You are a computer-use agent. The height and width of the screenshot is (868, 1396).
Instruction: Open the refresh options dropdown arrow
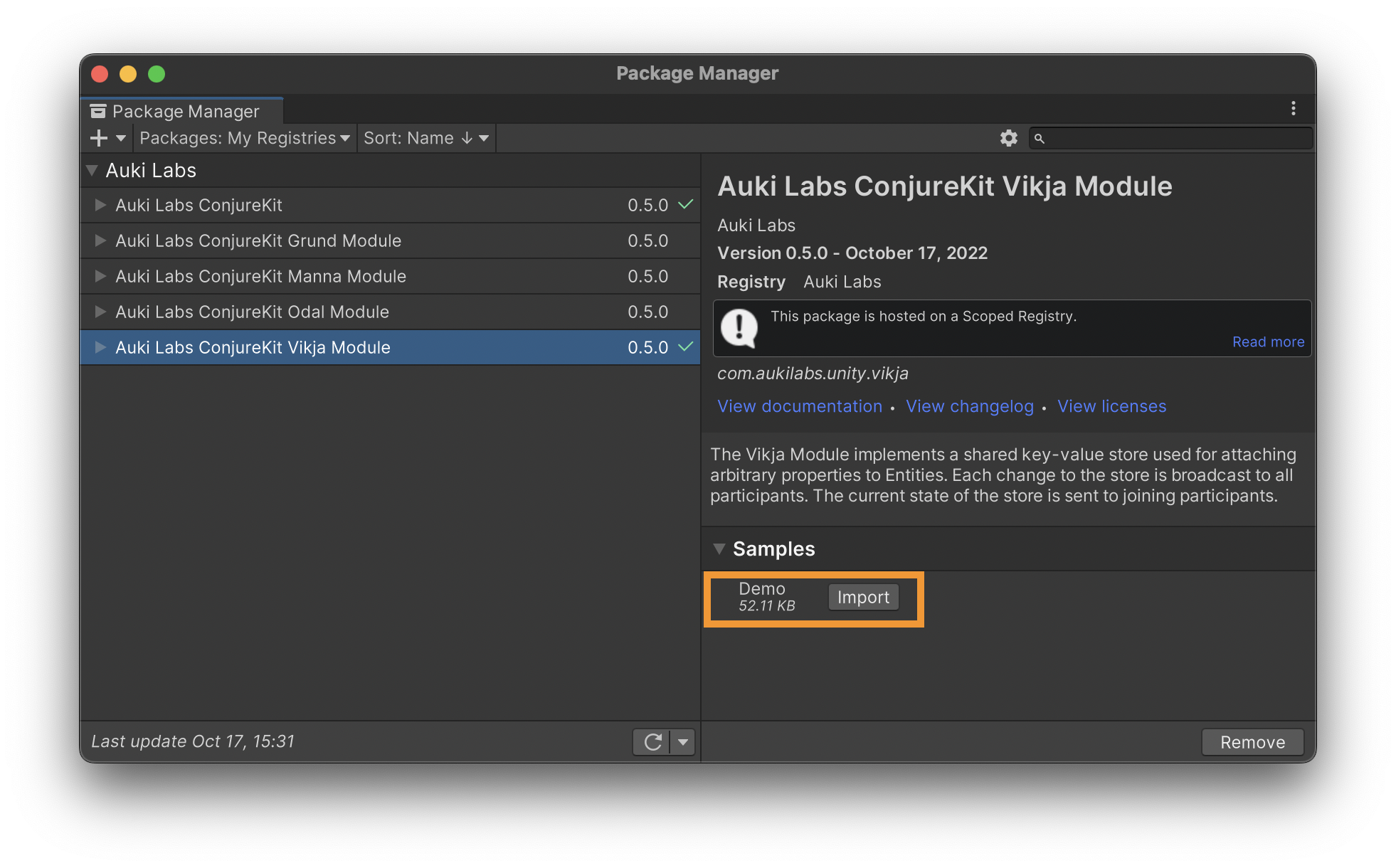pos(683,742)
